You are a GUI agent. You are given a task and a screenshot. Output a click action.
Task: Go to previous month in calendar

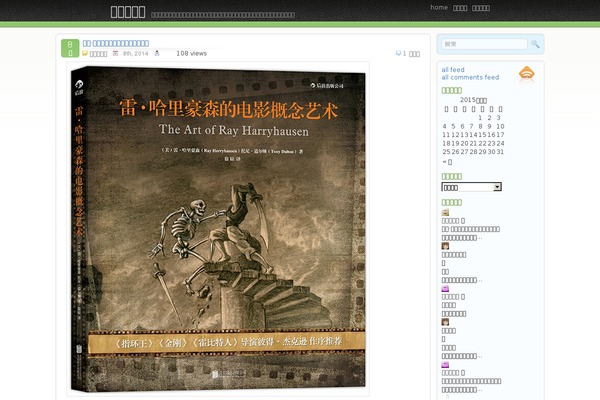[x=446, y=161]
